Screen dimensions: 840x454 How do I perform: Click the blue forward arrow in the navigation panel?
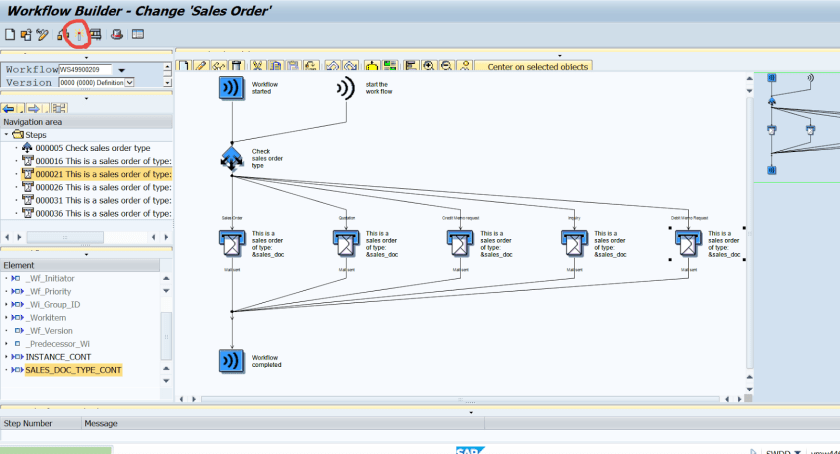[34, 109]
